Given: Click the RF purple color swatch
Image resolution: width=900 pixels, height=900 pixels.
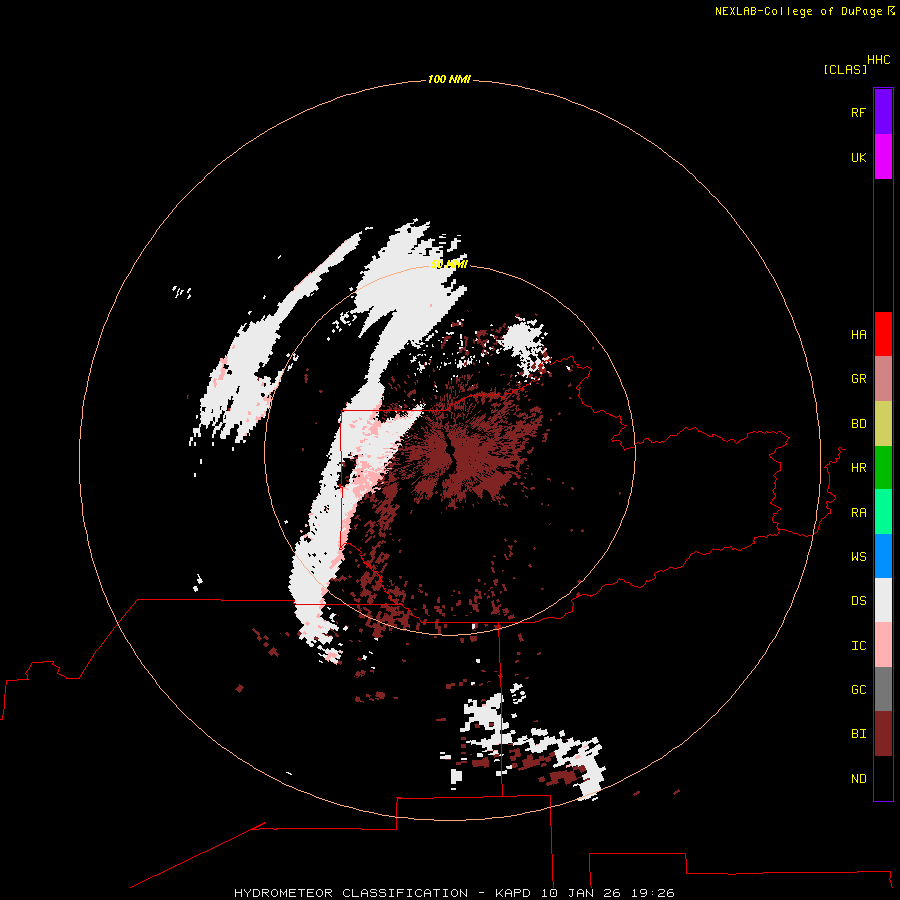Looking at the screenshot, I should coord(883,112).
